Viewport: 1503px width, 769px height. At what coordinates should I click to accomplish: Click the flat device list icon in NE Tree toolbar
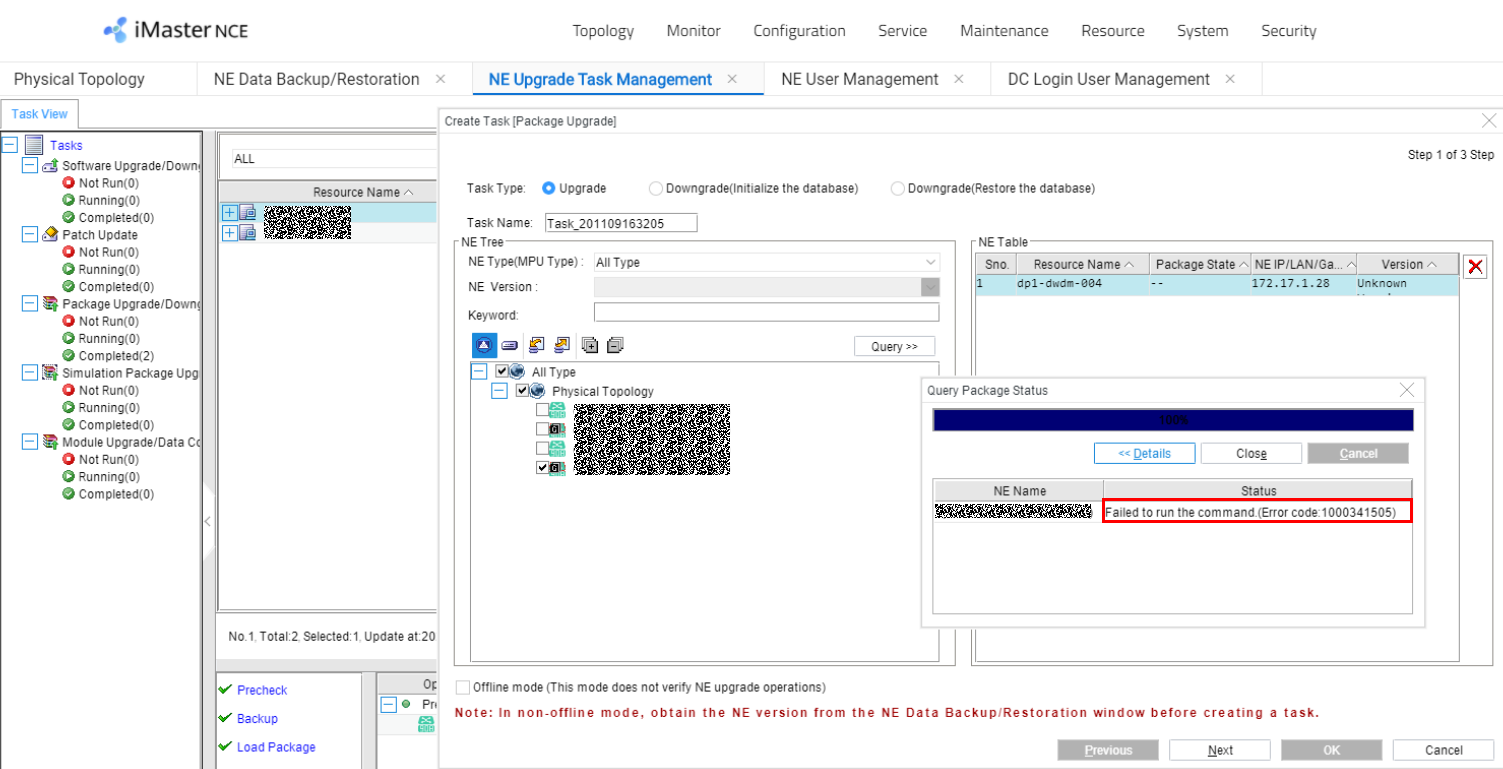(509, 345)
